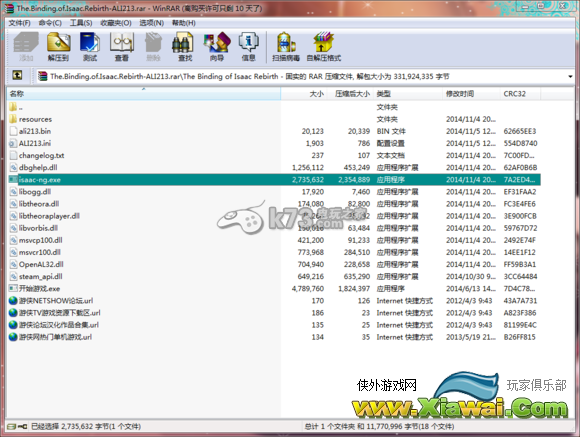Click the Delete (删除) toolbar icon
The image size is (580, 437).
153,46
